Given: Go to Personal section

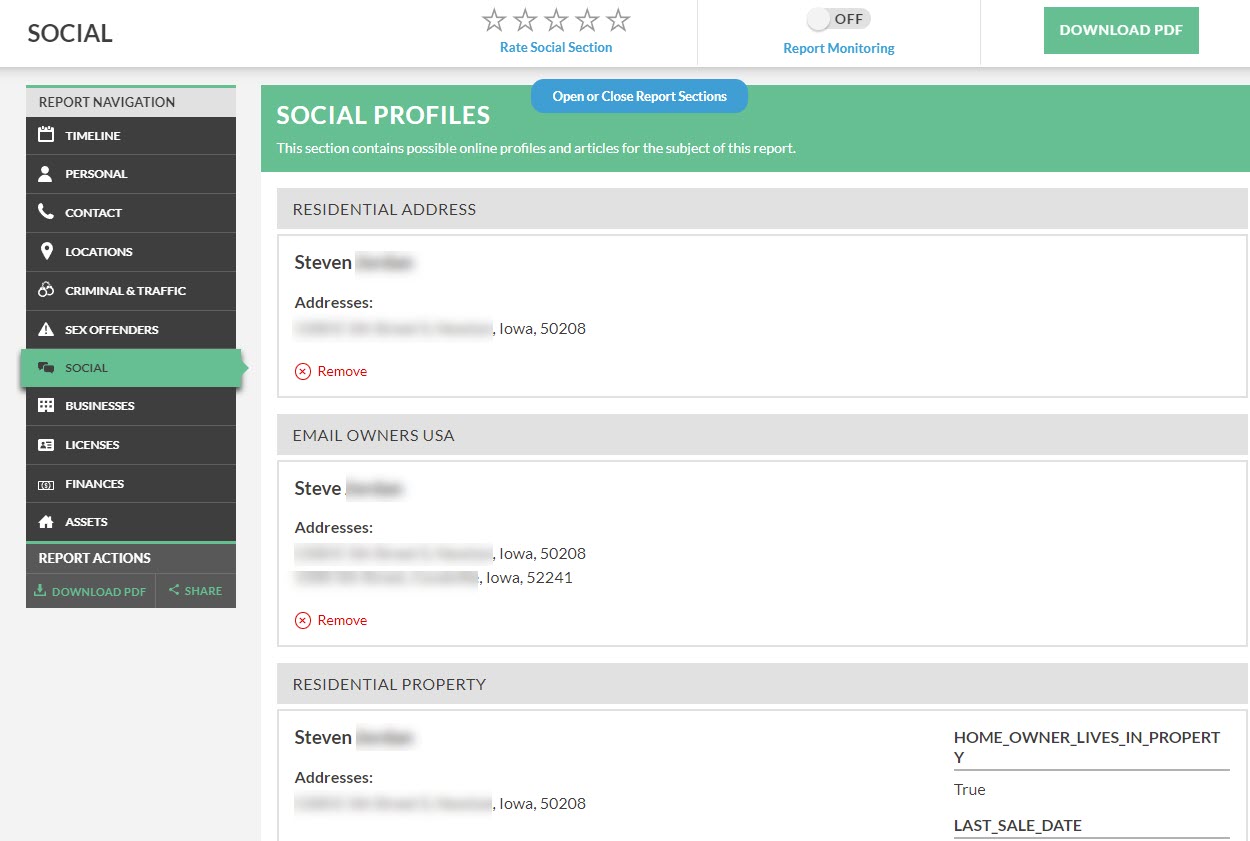Looking at the screenshot, I should pos(131,174).
